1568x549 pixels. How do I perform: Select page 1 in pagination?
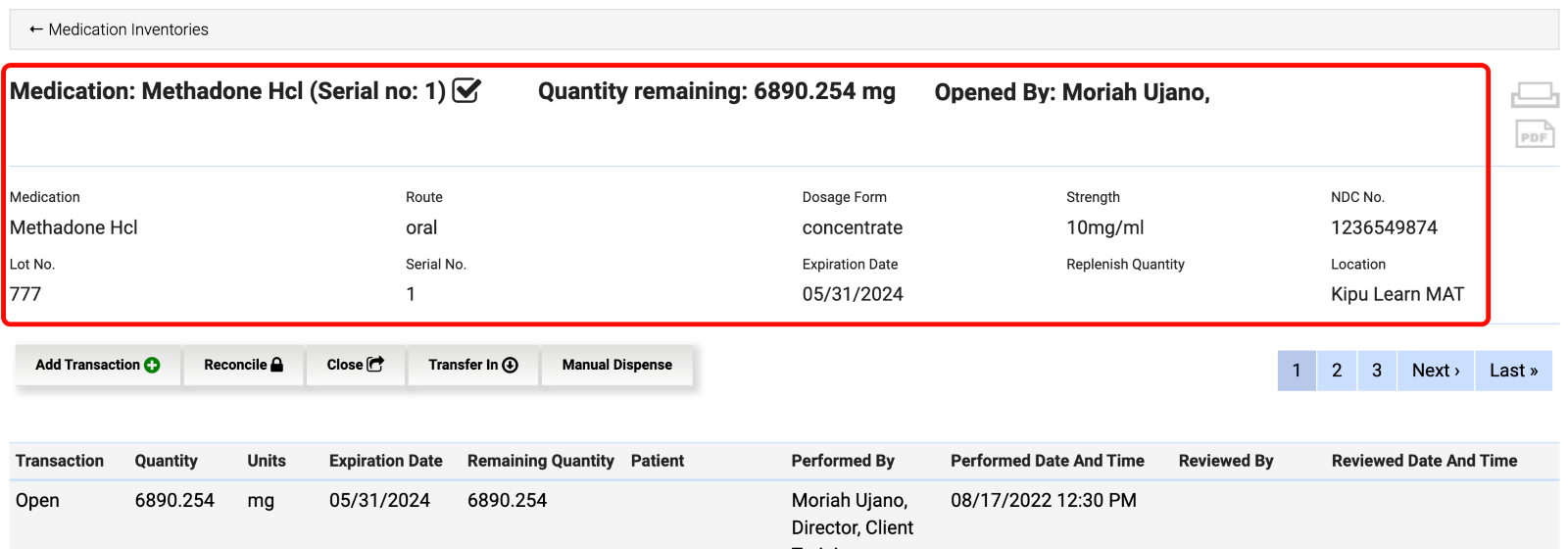click(x=1297, y=371)
